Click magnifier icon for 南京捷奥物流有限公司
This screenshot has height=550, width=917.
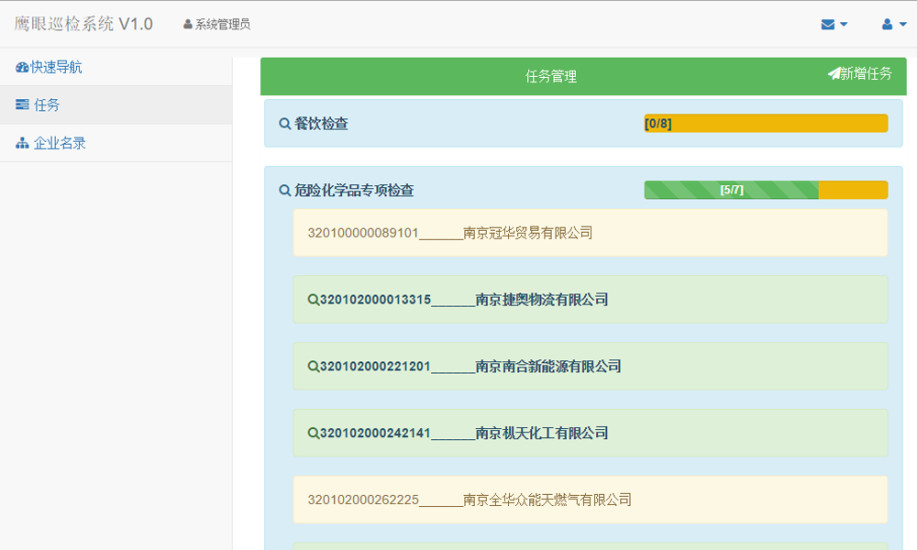313,299
